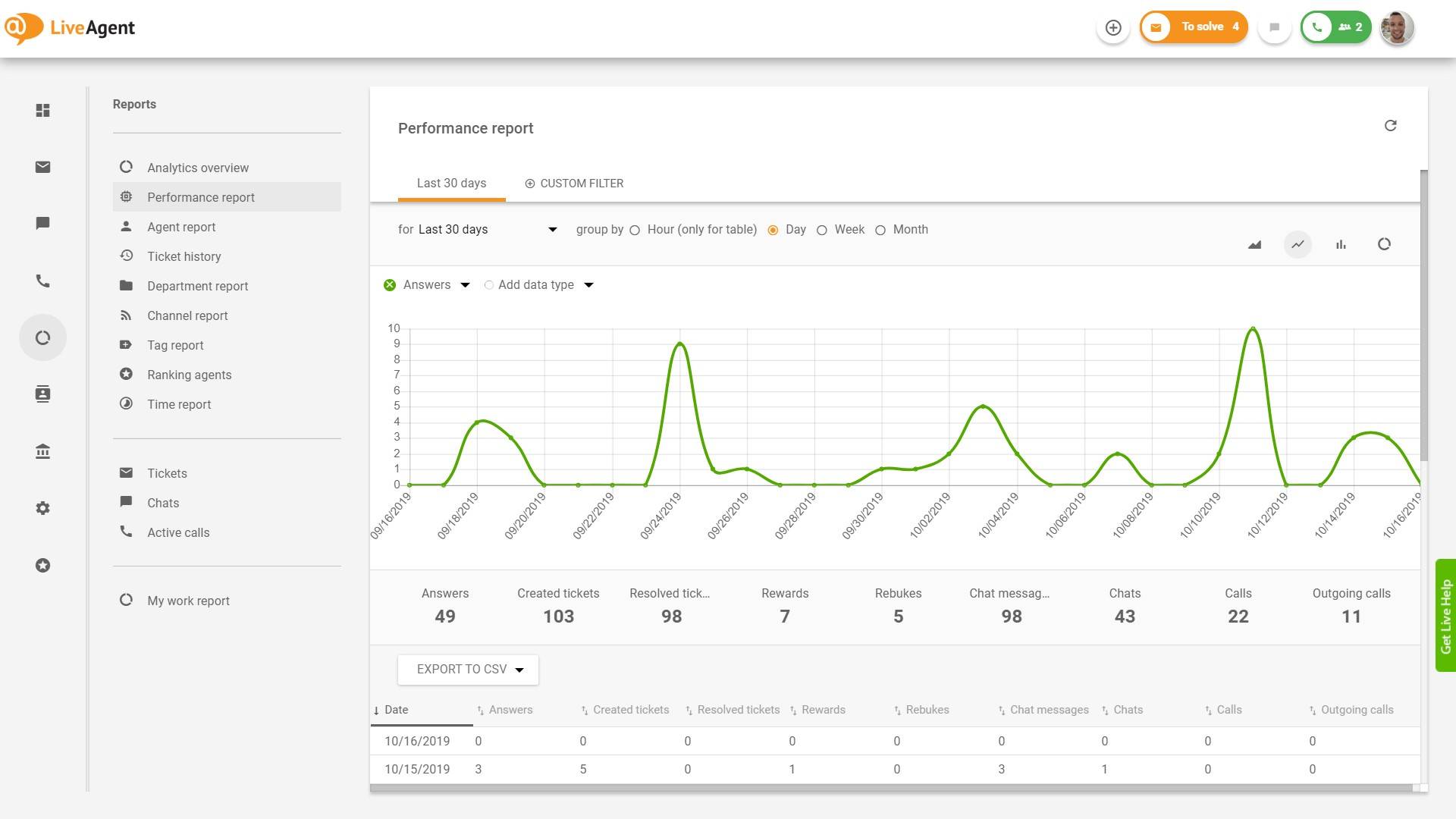This screenshot has width=1456, height=819.
Task: Click the plus create-new icon in header
Action: [1113, 28]
